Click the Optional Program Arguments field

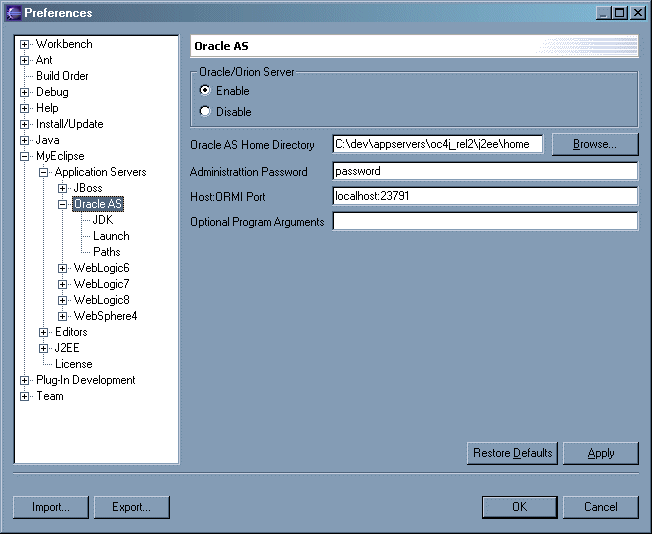pos(485,221)
